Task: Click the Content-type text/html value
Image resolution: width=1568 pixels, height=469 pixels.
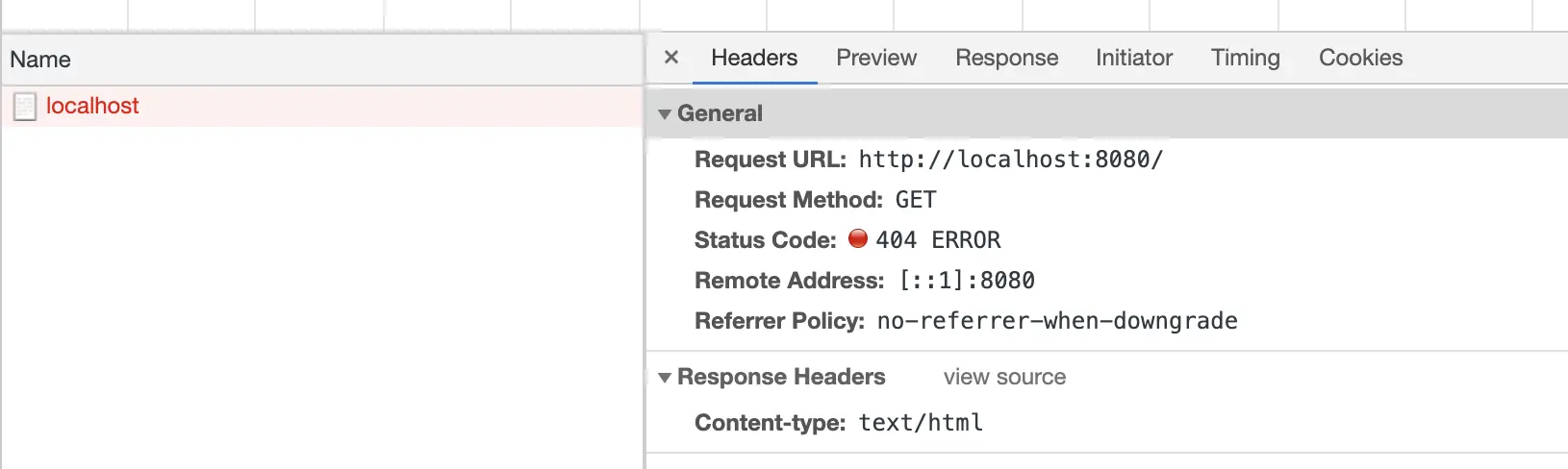Action: point(921,423)
